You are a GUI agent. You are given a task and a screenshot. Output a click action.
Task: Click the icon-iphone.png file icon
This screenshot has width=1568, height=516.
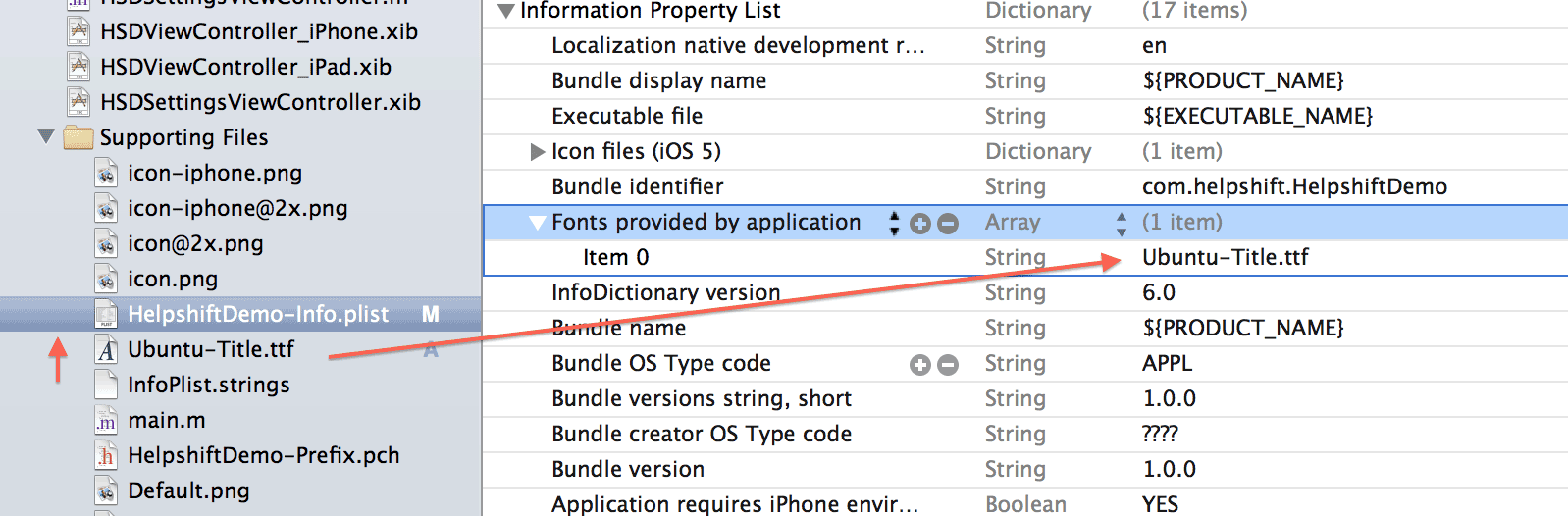tap(106, 174)
